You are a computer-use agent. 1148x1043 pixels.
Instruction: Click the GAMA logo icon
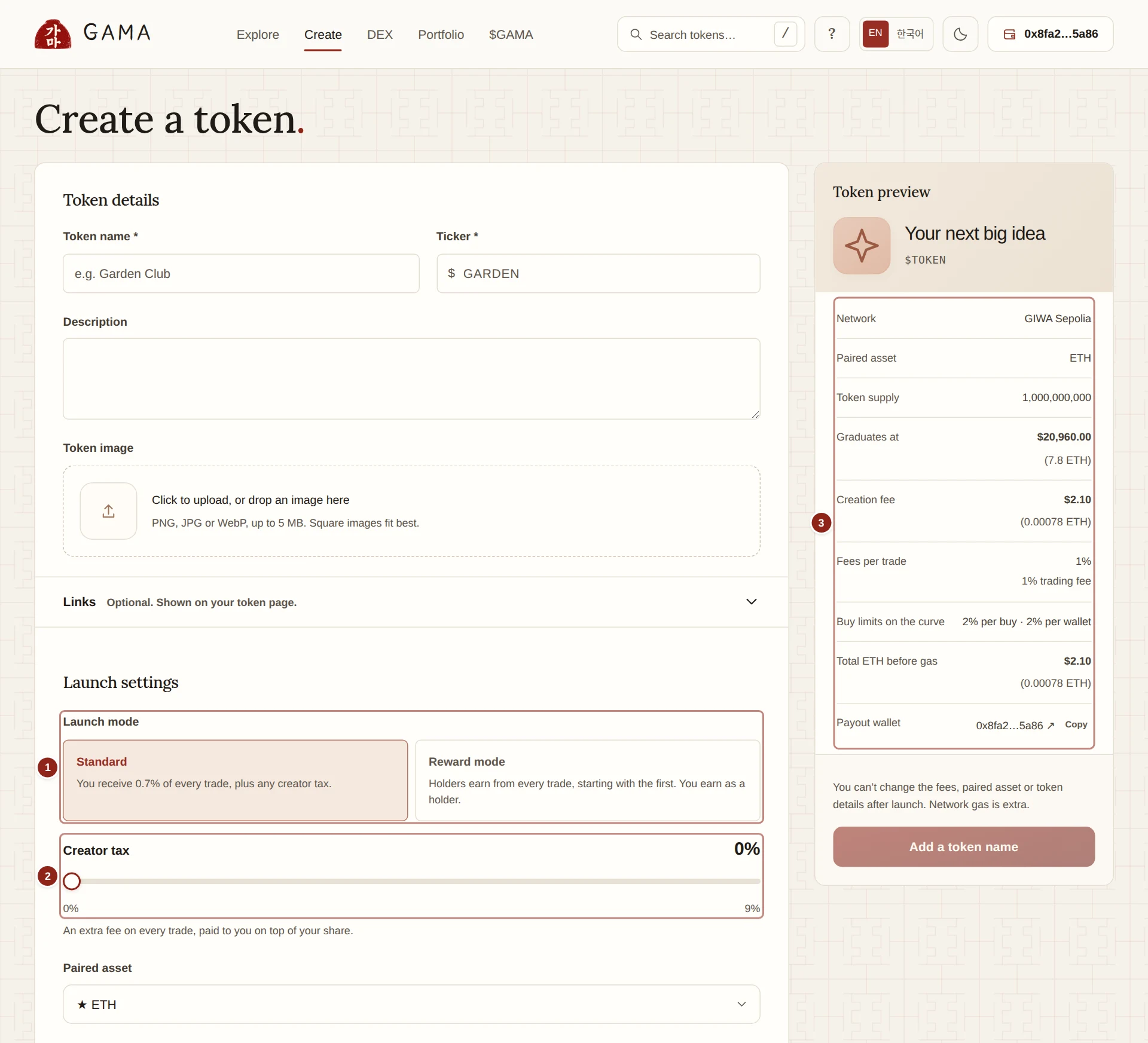(x=53, y=34)
